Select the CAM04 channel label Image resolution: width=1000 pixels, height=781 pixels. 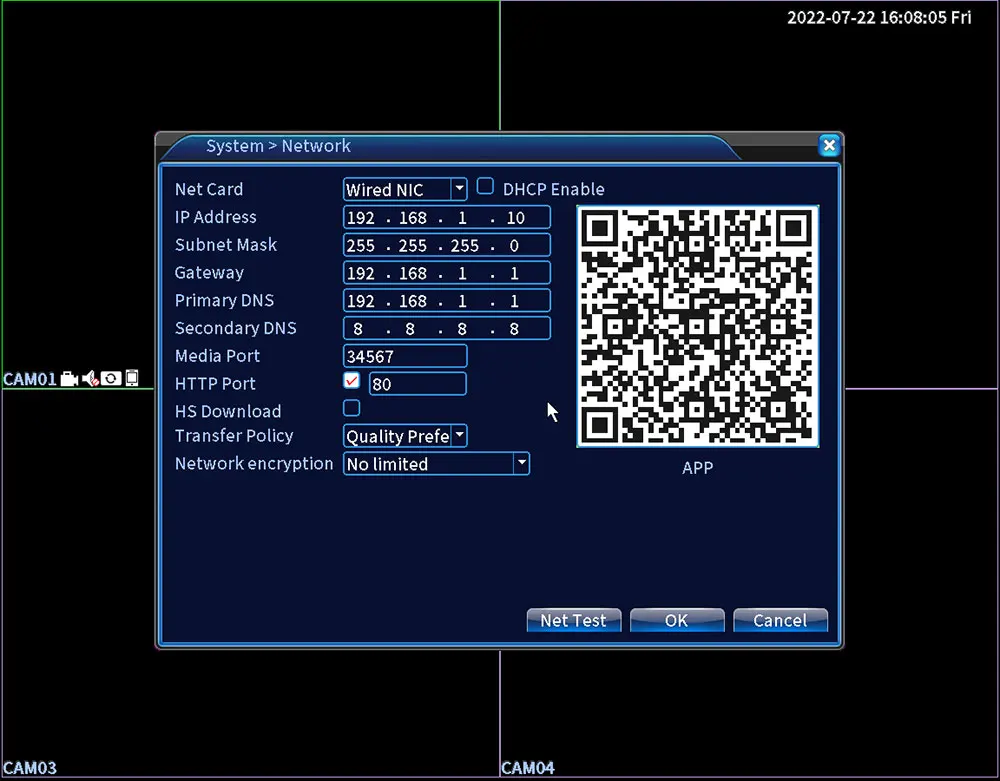(527, 768)
